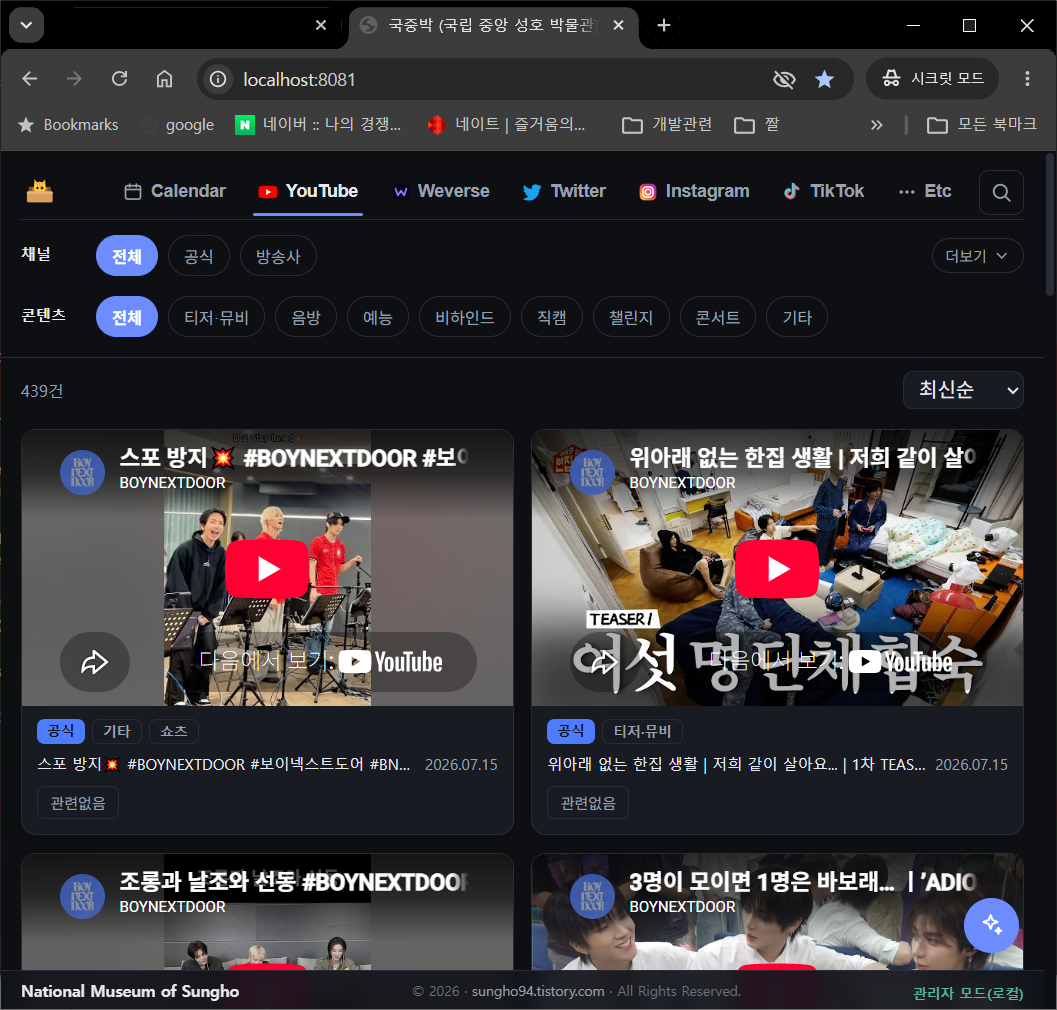This screenshot has height=1010, width=1057.
Task: Open the 최신순 sort dropdown
Action: point(963,390)
